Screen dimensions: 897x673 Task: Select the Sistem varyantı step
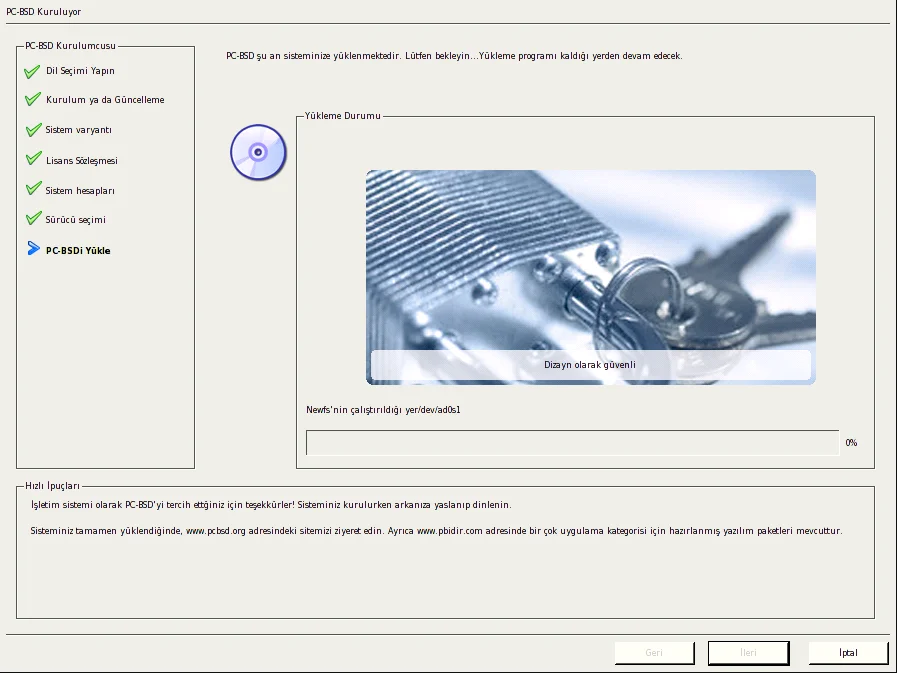(x=78, y=130)
